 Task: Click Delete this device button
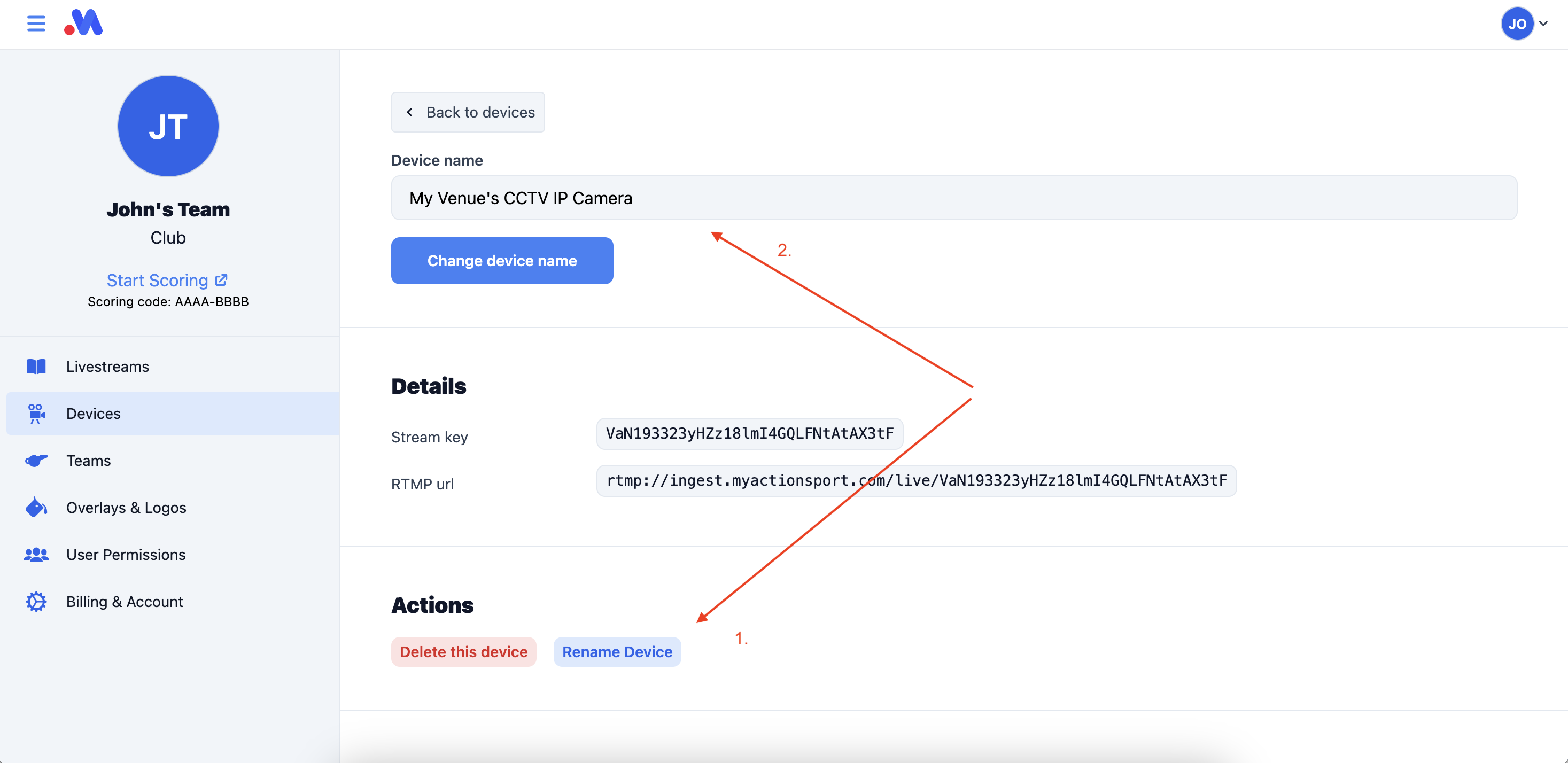point(463,652)
